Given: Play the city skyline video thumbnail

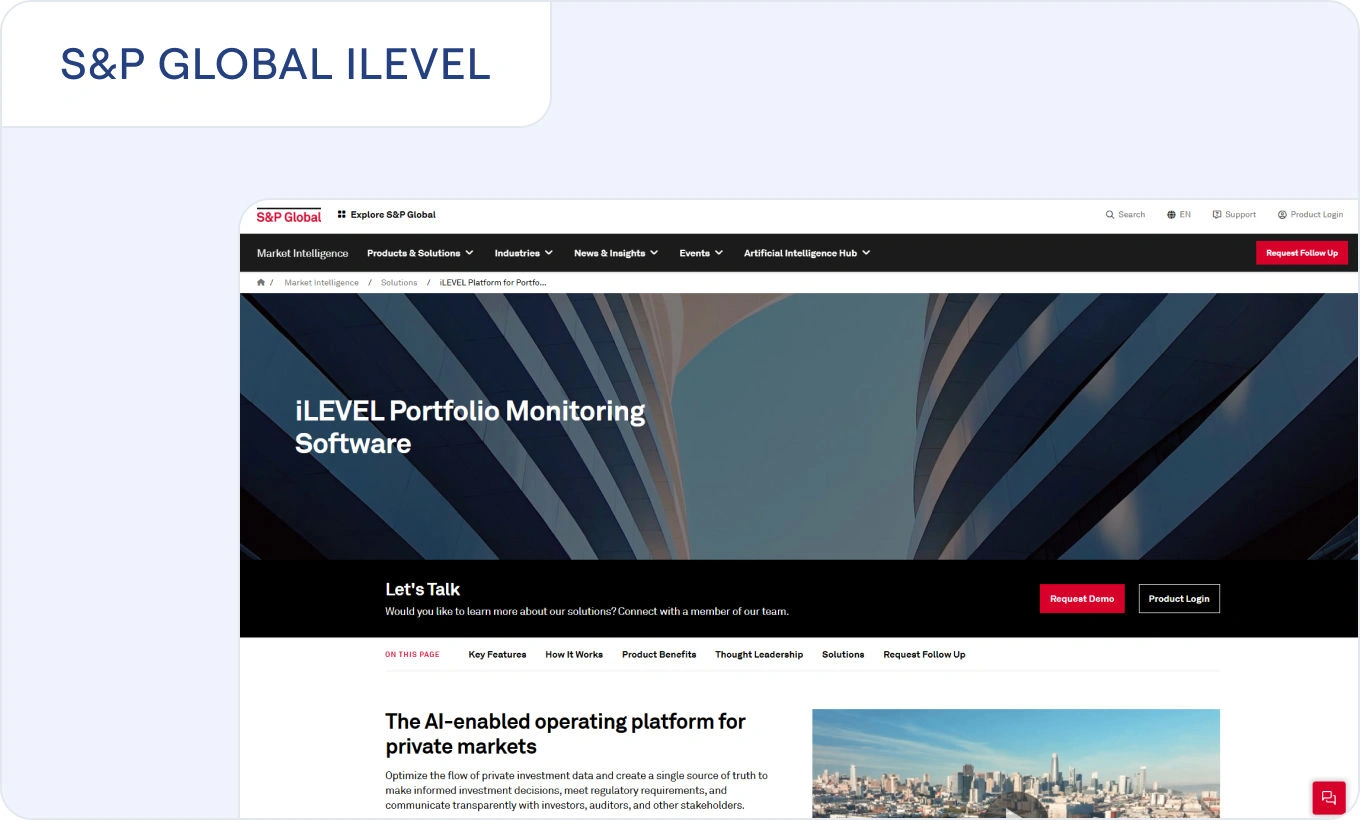Looking at the screenshot, I should pos(1016,763).
